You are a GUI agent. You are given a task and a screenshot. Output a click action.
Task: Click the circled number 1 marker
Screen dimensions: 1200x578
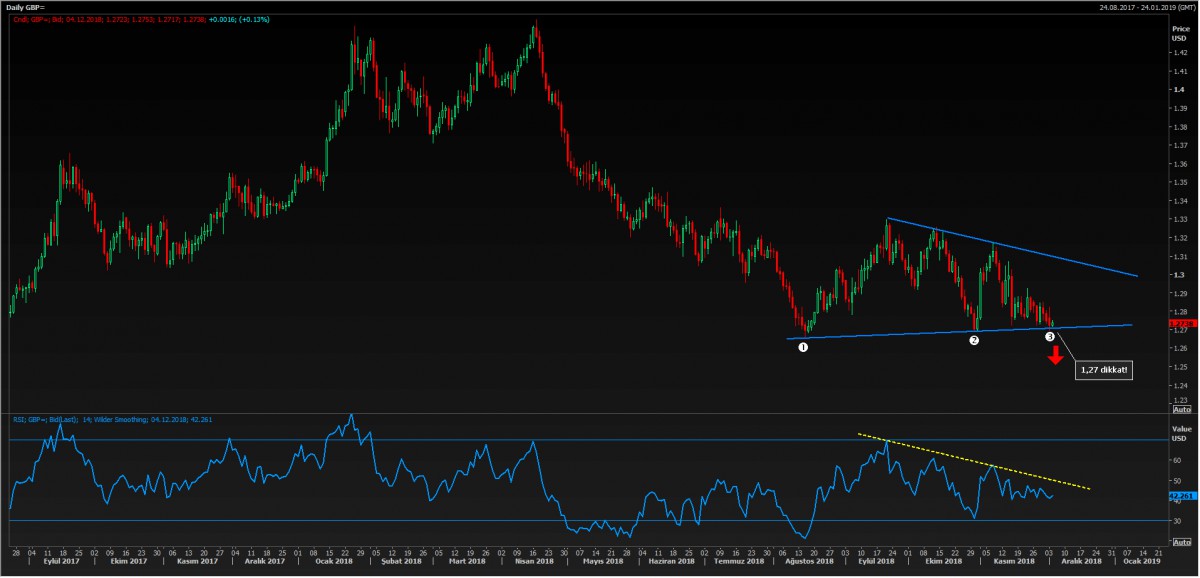pyautogui.click(x=803, y=346)
